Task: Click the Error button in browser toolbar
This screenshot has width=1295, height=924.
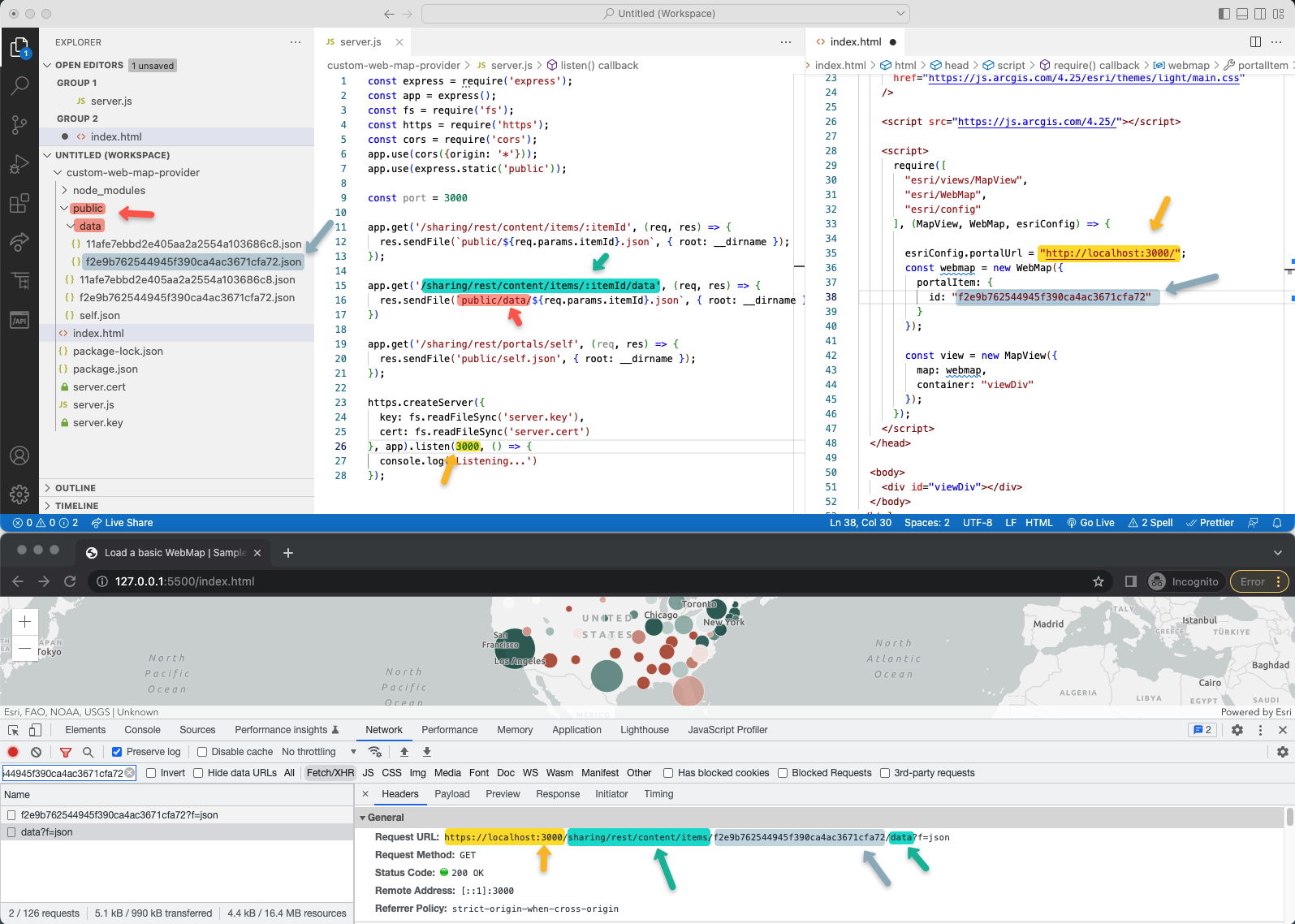Action: [x=1260, y=581]
